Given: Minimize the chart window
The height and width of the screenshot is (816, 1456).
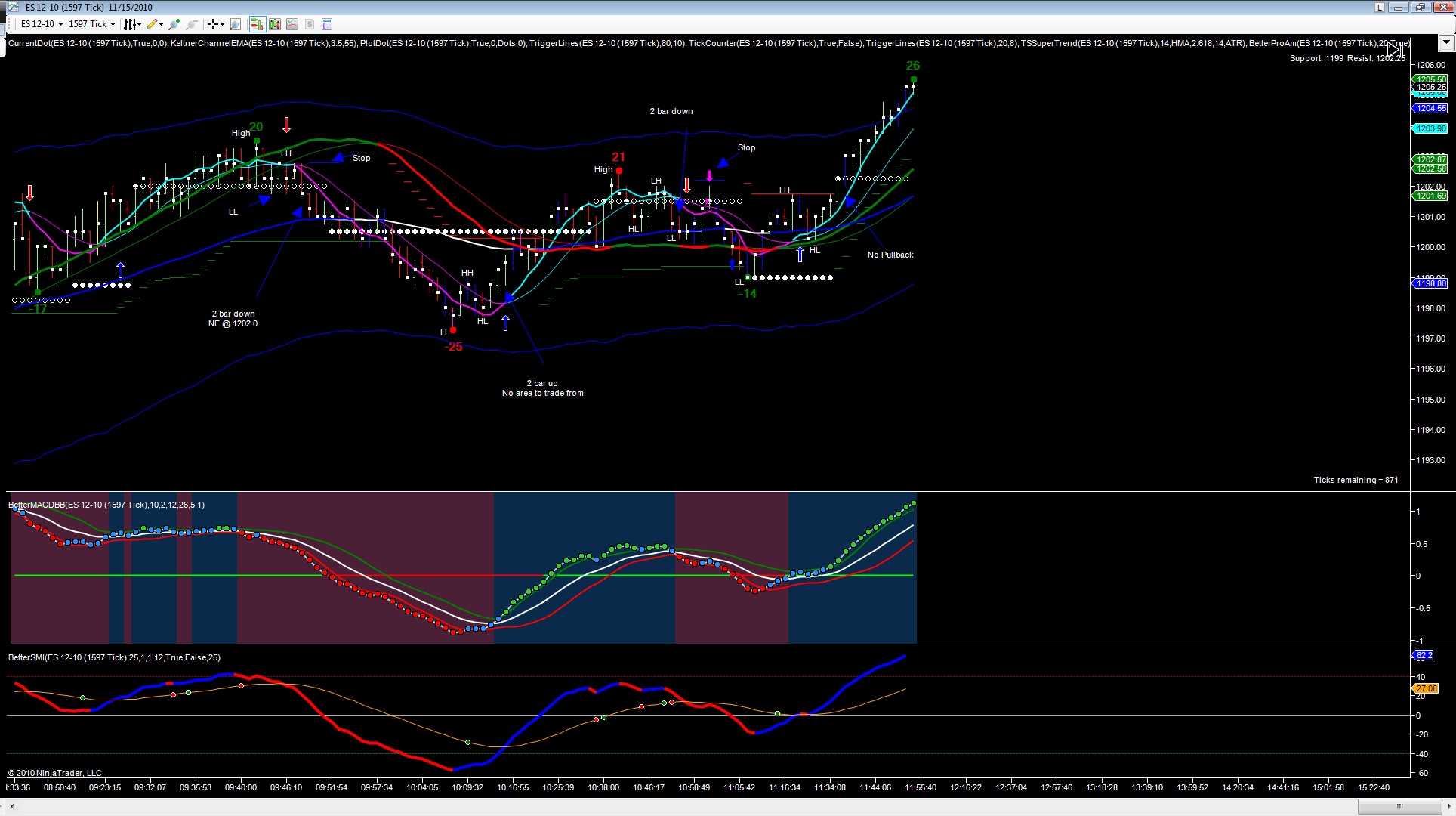Looking at the screenshot, I should [x=1399, y=8].
